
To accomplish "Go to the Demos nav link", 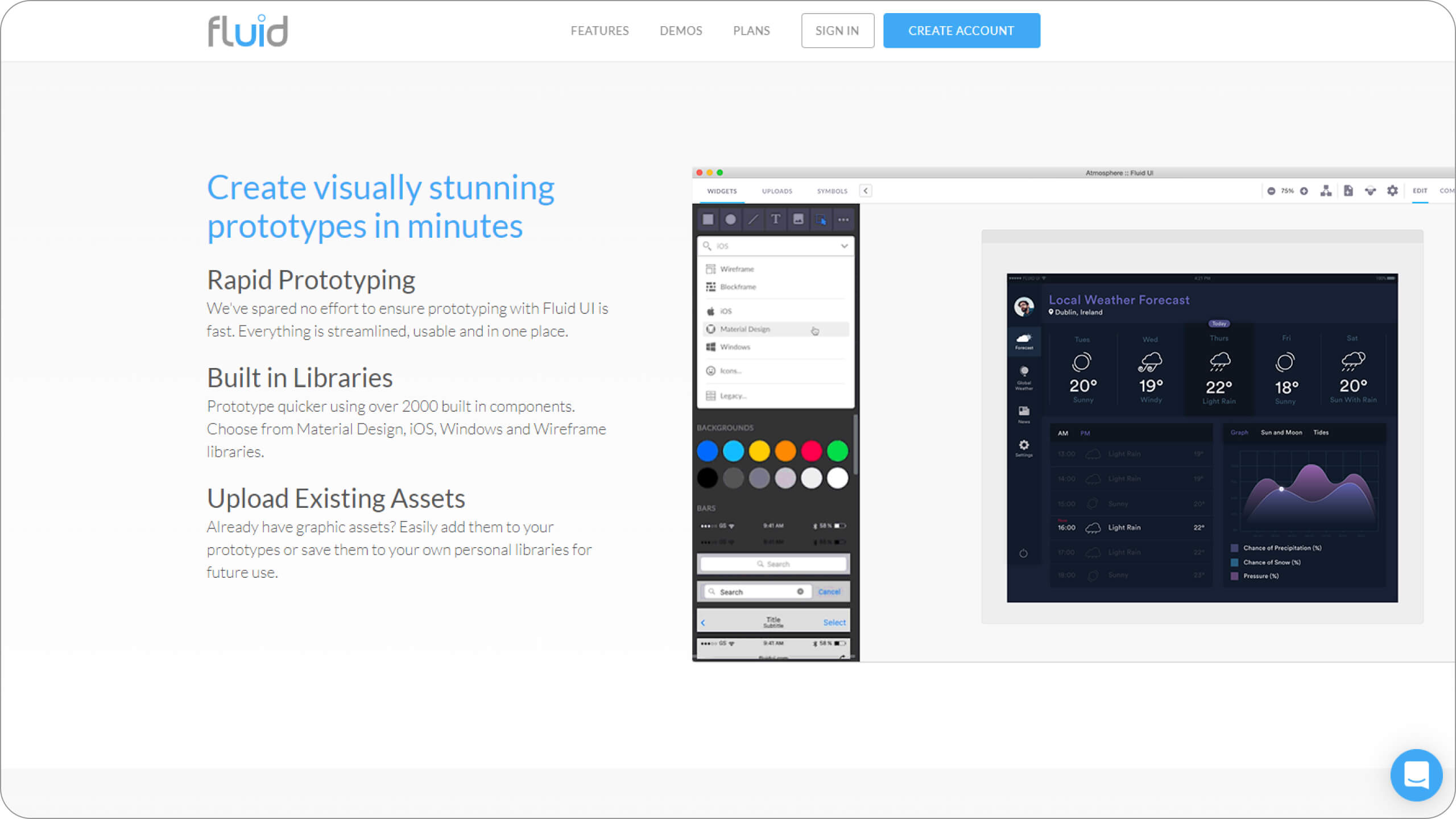I will [681, 31].
